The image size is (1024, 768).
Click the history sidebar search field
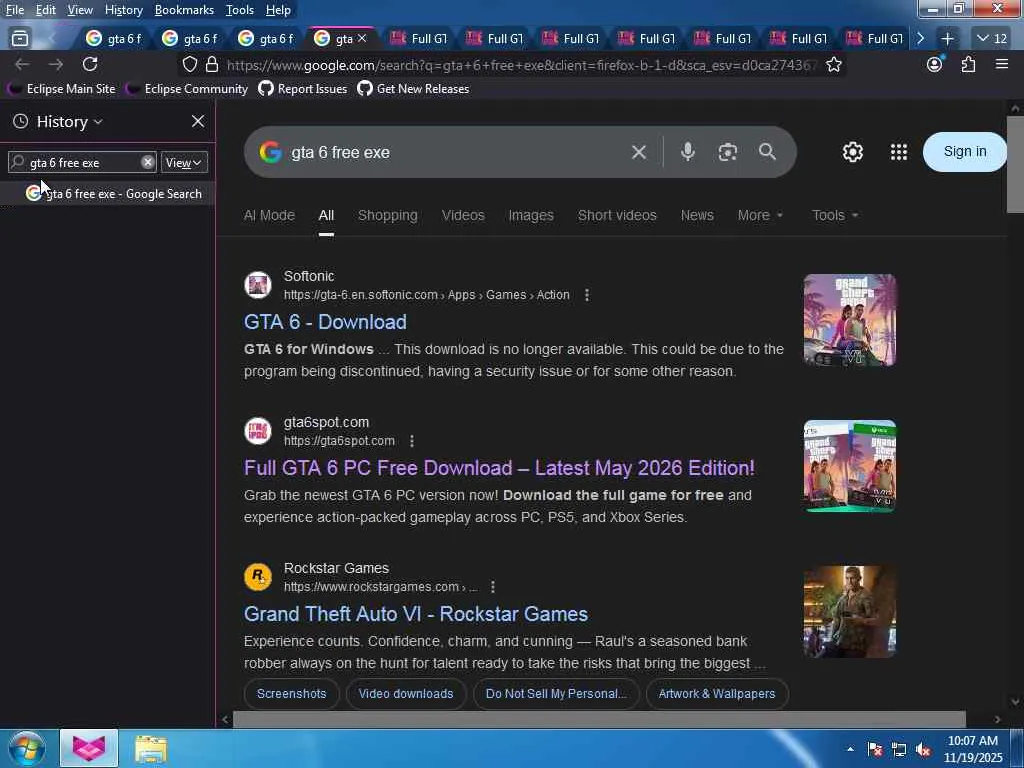(x=82, y=162)
